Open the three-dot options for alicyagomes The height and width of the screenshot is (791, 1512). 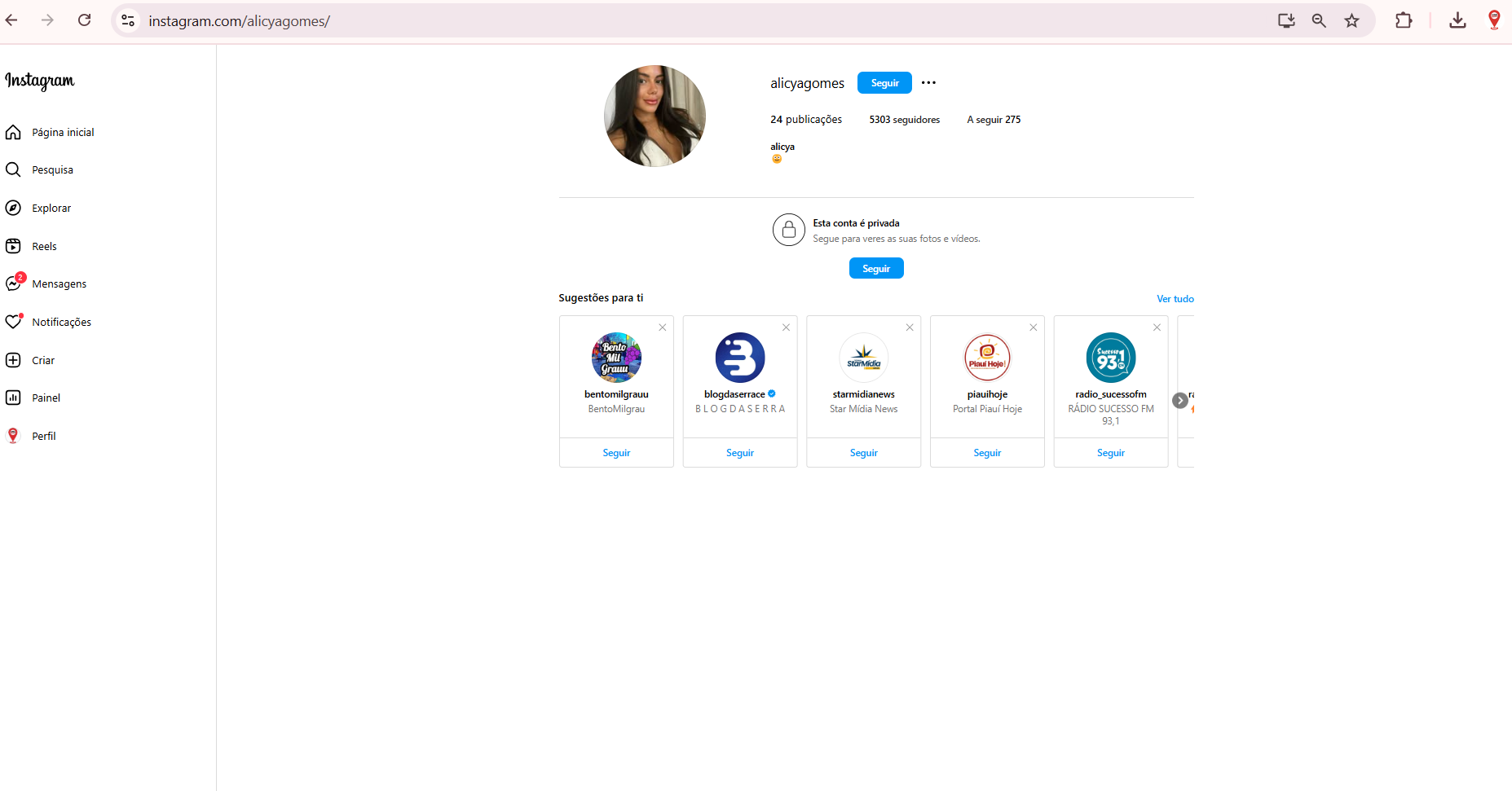coord(928,83)
